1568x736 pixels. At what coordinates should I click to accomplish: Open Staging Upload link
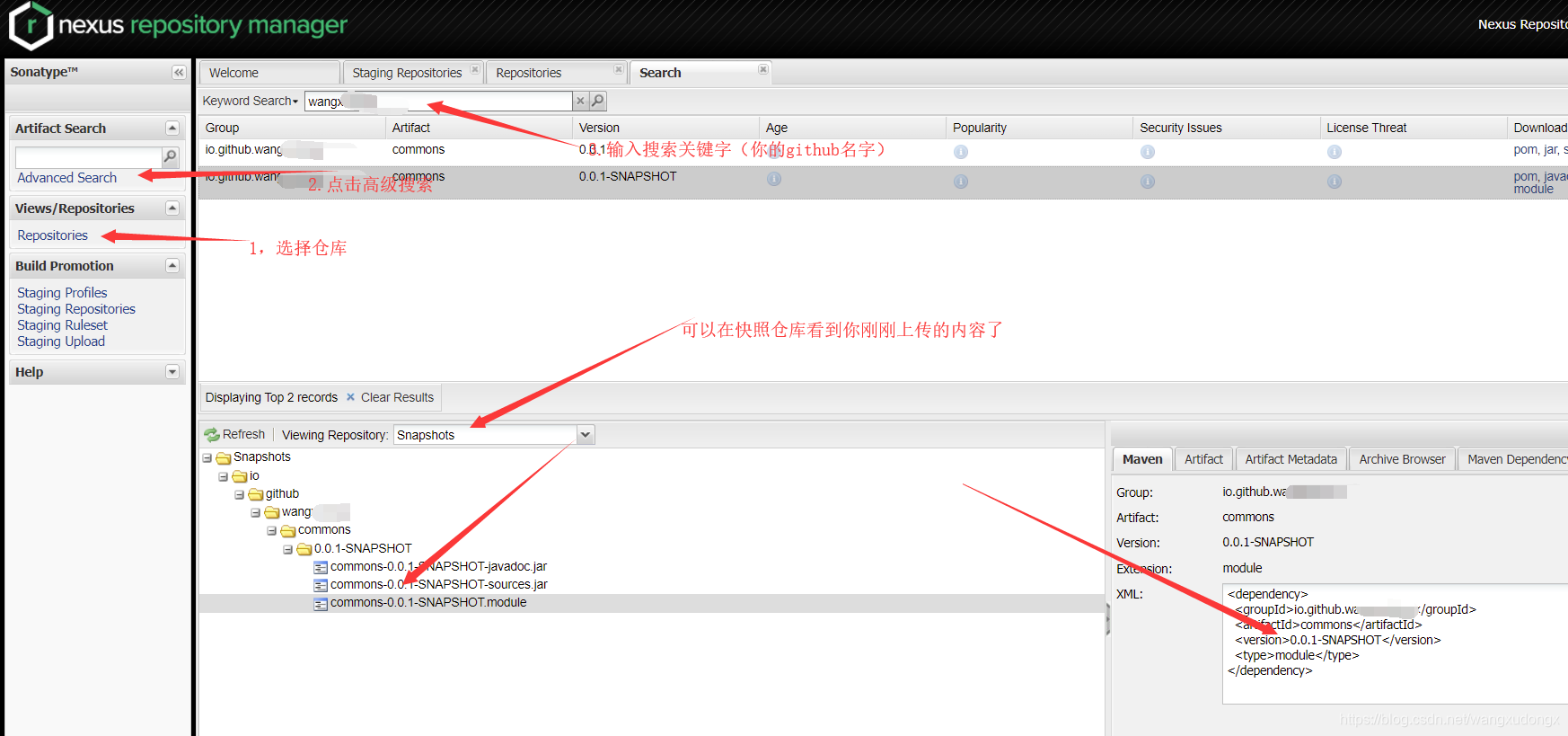point(61,341)
